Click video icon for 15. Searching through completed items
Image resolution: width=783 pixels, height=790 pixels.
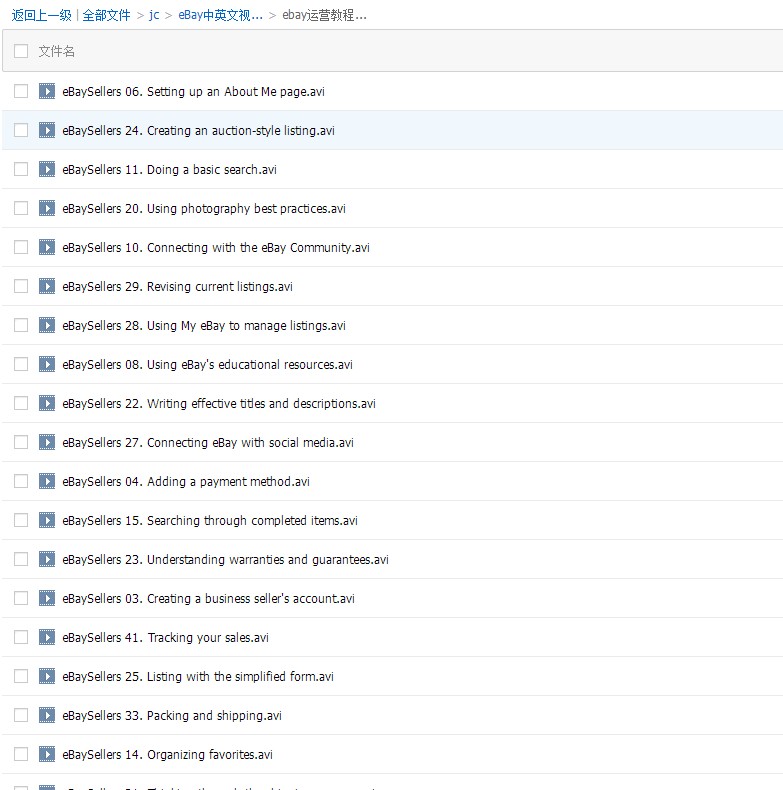click(x=47, y=520)
